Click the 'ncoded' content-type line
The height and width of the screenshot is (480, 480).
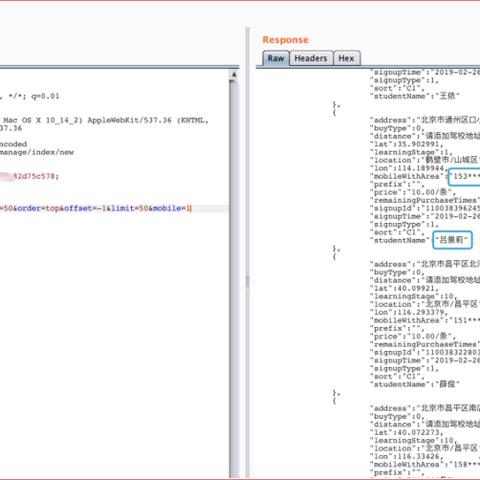[13, 144]
